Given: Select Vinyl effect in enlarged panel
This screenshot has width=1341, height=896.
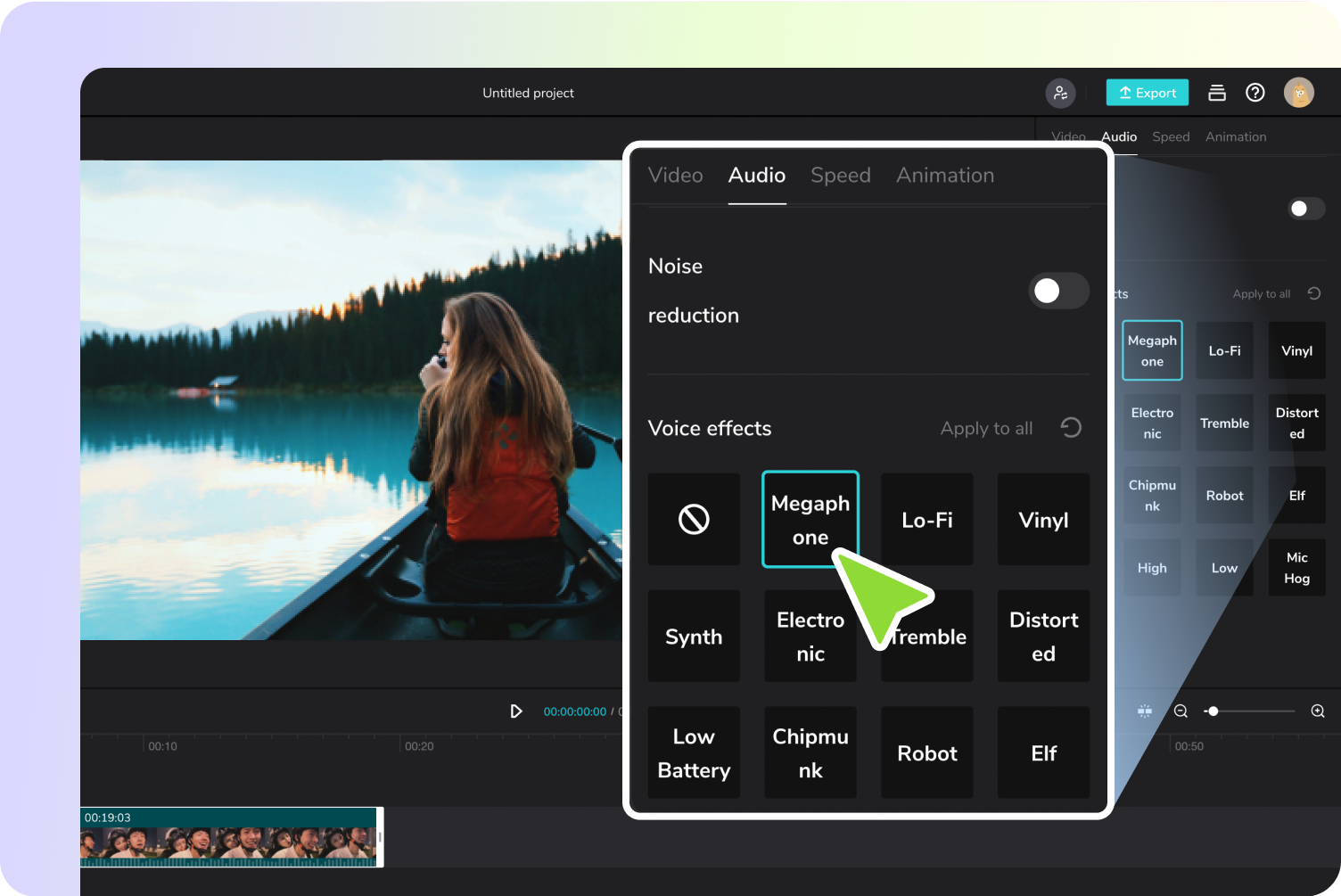Looking at the screenshot, I should [x=1043, y=519].
